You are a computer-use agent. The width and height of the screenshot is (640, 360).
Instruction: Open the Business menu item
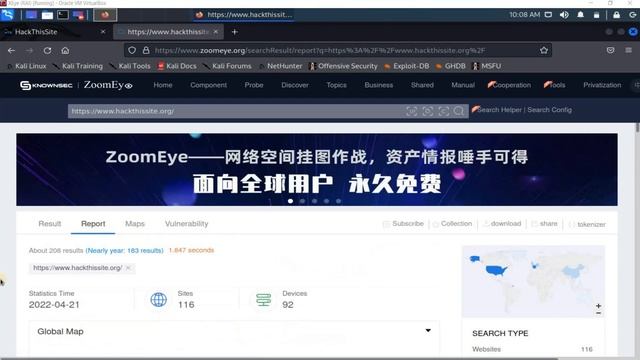[379, 85]
